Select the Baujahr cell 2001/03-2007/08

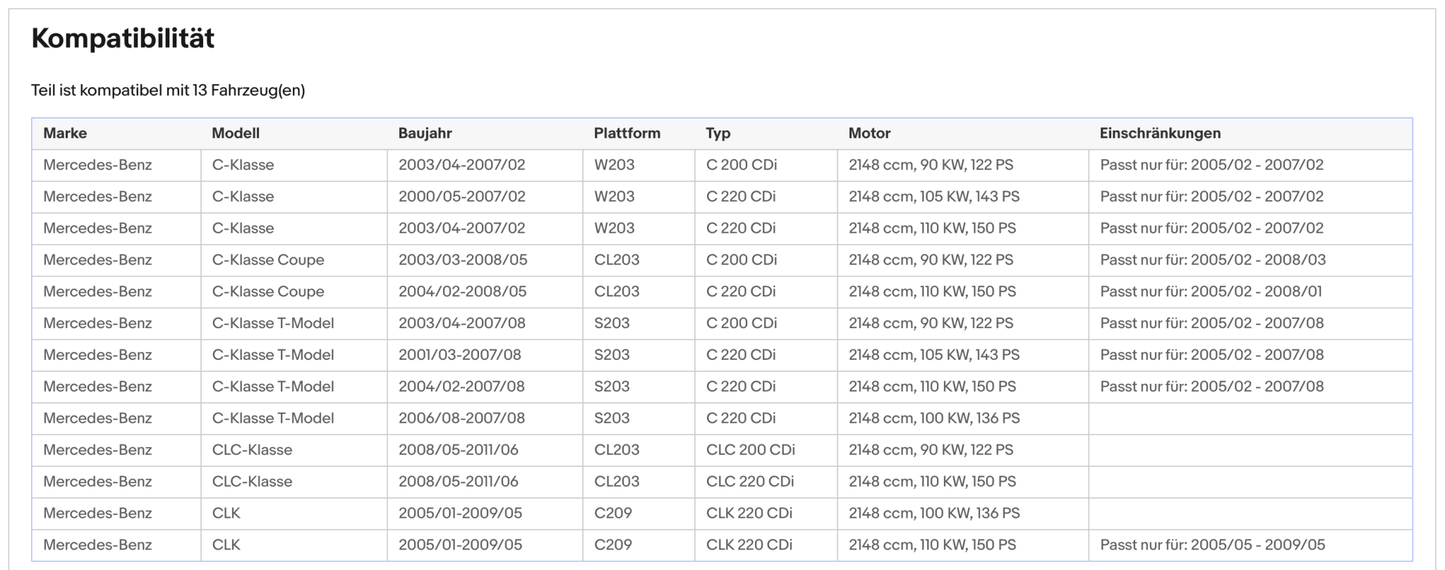click(x=459, y=355)
